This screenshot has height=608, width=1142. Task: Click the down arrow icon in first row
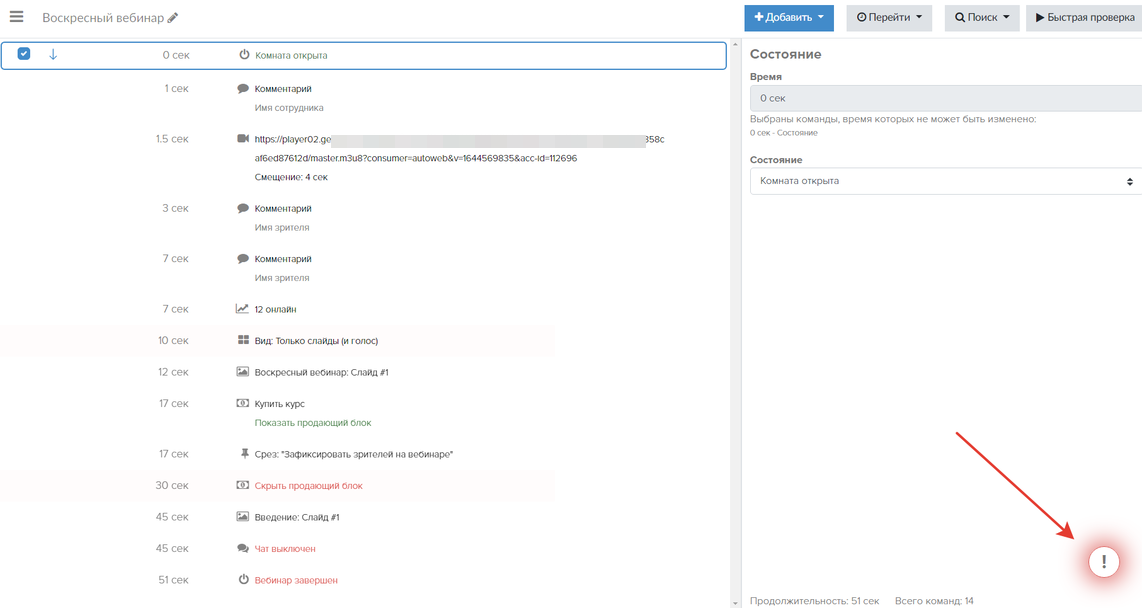53,55
